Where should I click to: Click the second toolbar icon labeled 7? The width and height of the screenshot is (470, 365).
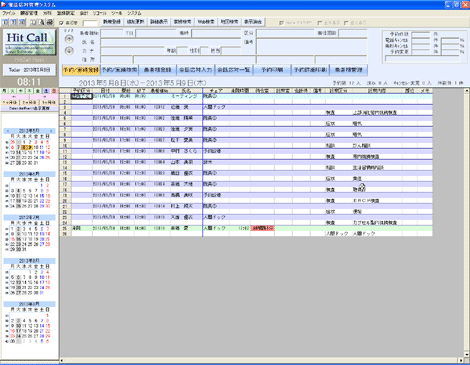pyautogui.click(x=14, y=22)
